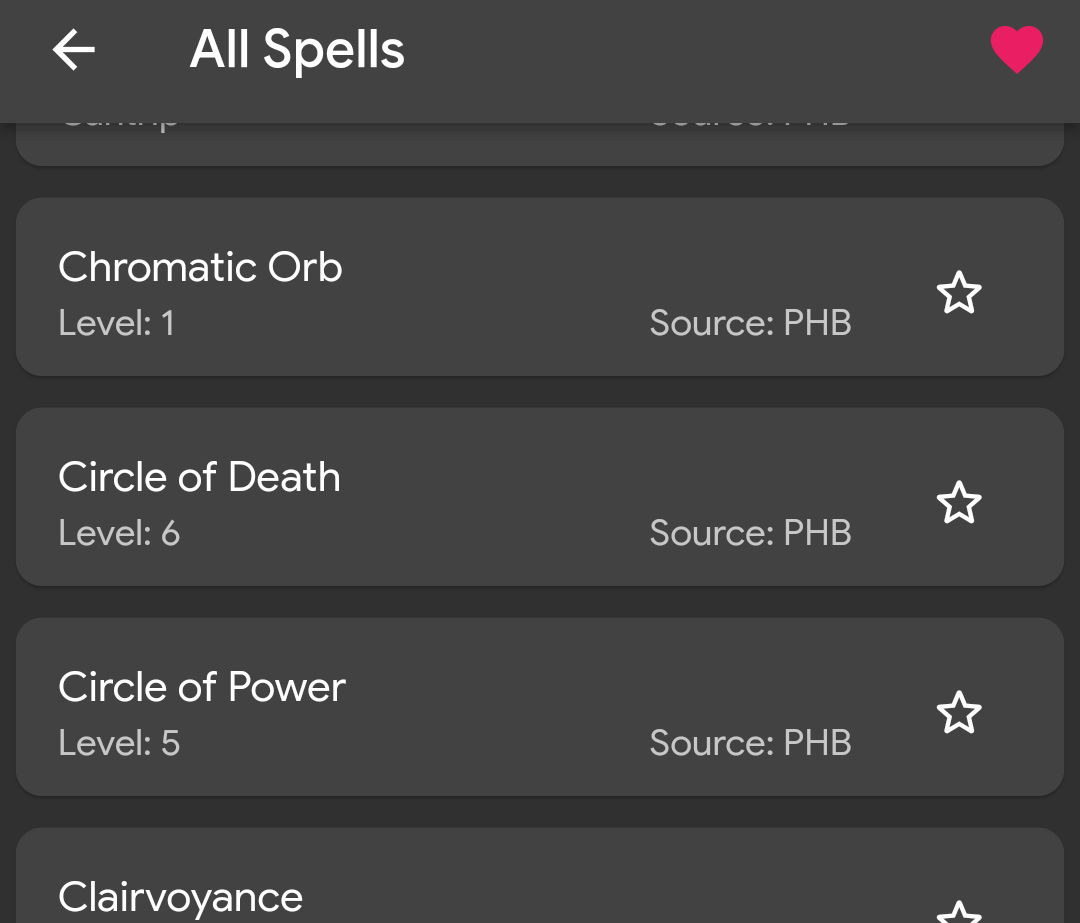The width and height of the screenshot is (1080, 923).
Task: Click the gap between Chromatic Orb and Circle of Death cards
Action: pos(540,392)
